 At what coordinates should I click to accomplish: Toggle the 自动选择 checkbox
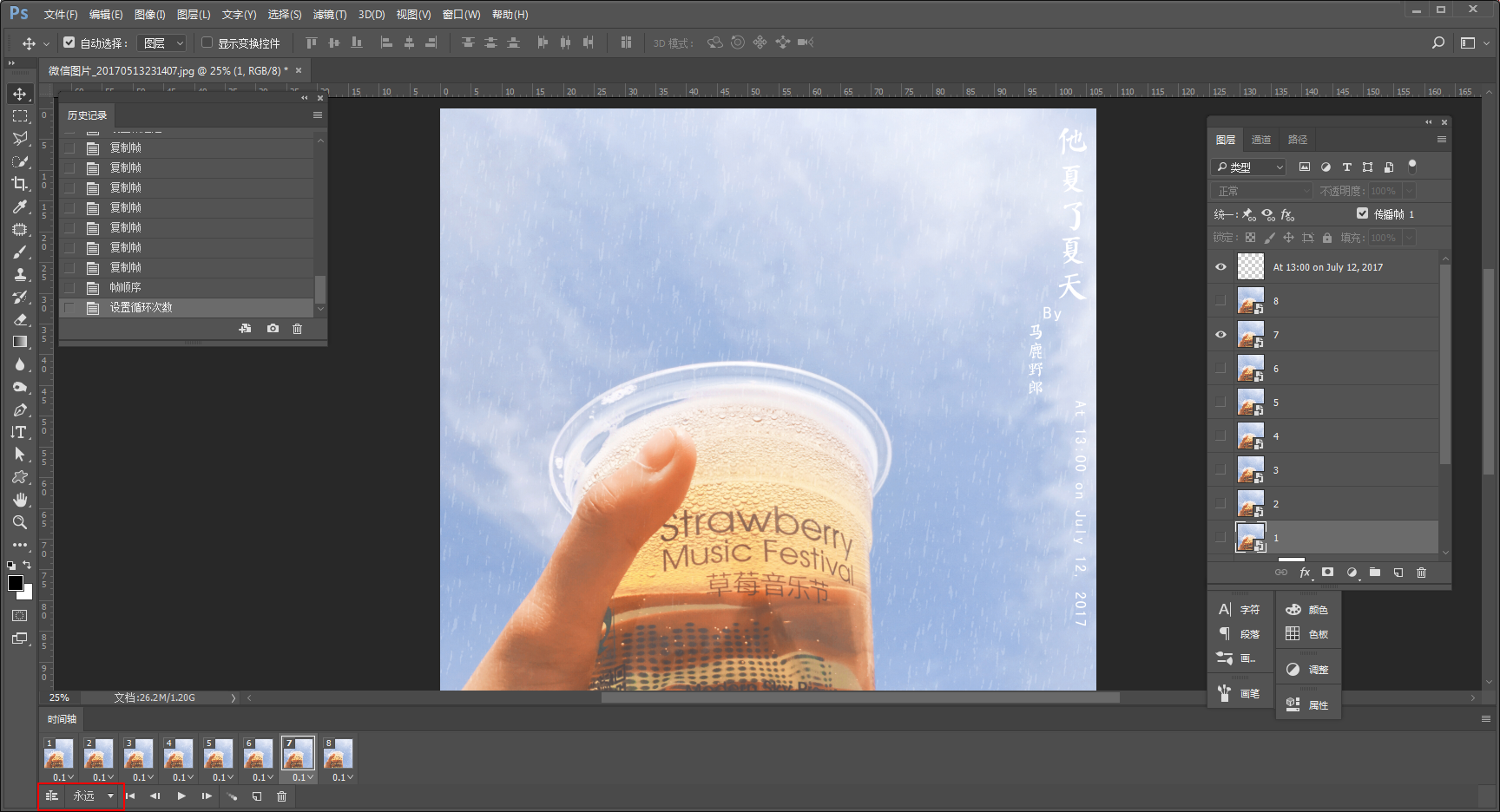pos(69,42)
